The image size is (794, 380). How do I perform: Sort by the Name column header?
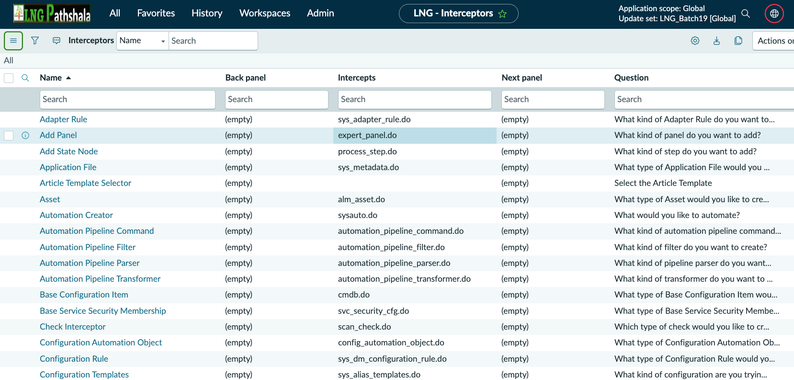pos(51,78)
